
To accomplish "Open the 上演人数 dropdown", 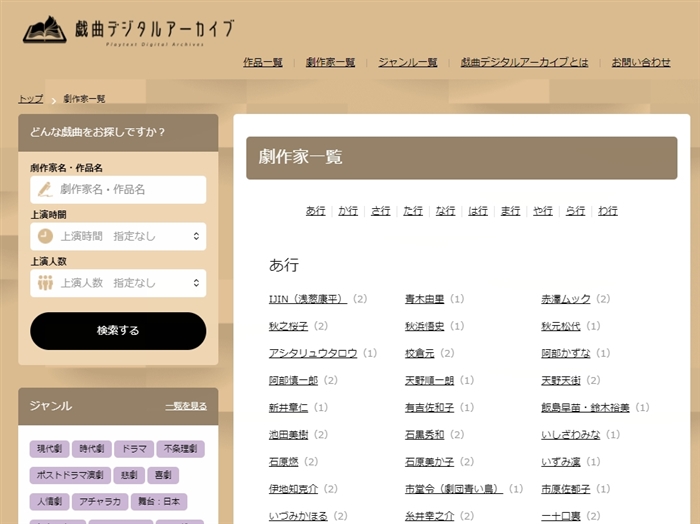I will (118, 283).
